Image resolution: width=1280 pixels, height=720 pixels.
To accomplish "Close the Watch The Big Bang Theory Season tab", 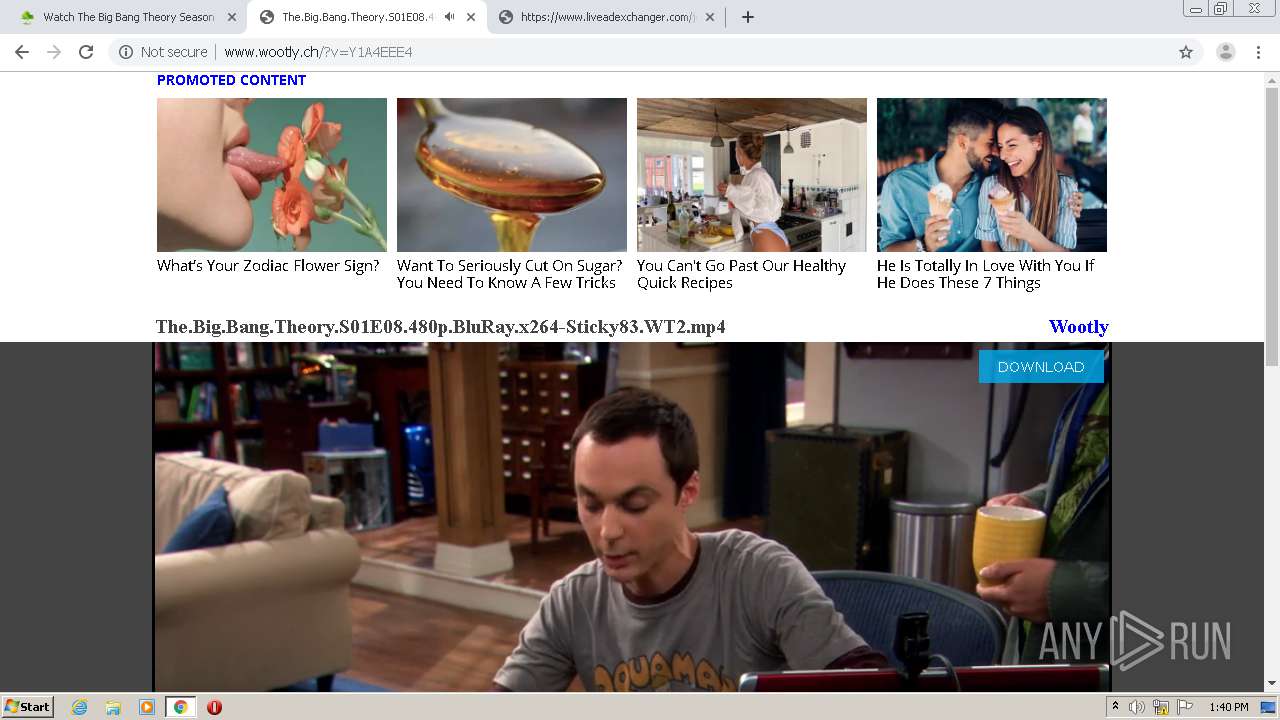I will 232,17.
